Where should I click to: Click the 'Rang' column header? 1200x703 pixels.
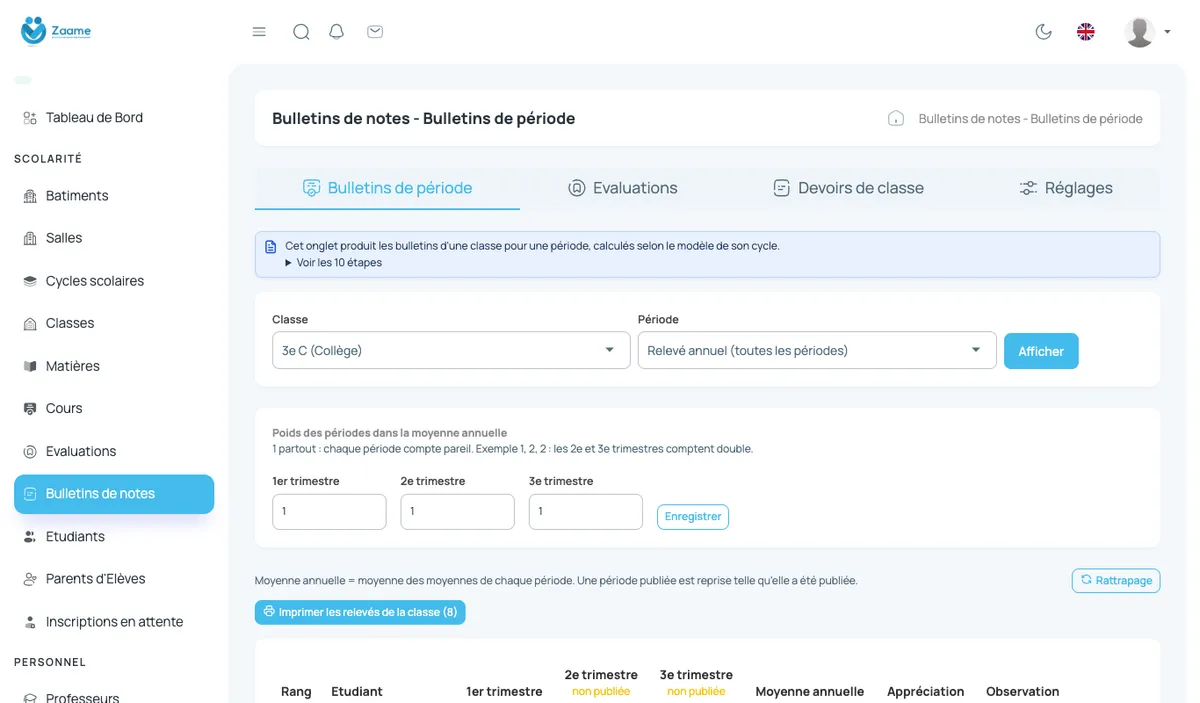[296, 692]
